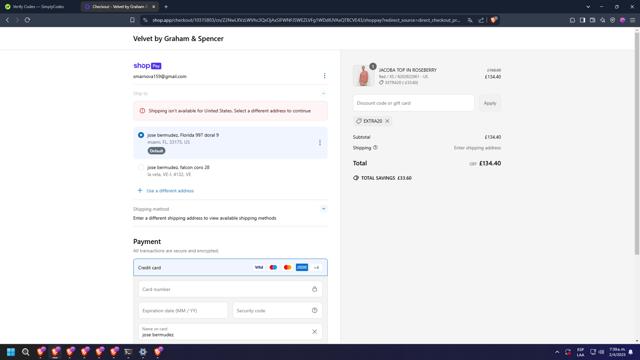
Task: Show additional accepted card brands (+4)
Action: point(316,268)
